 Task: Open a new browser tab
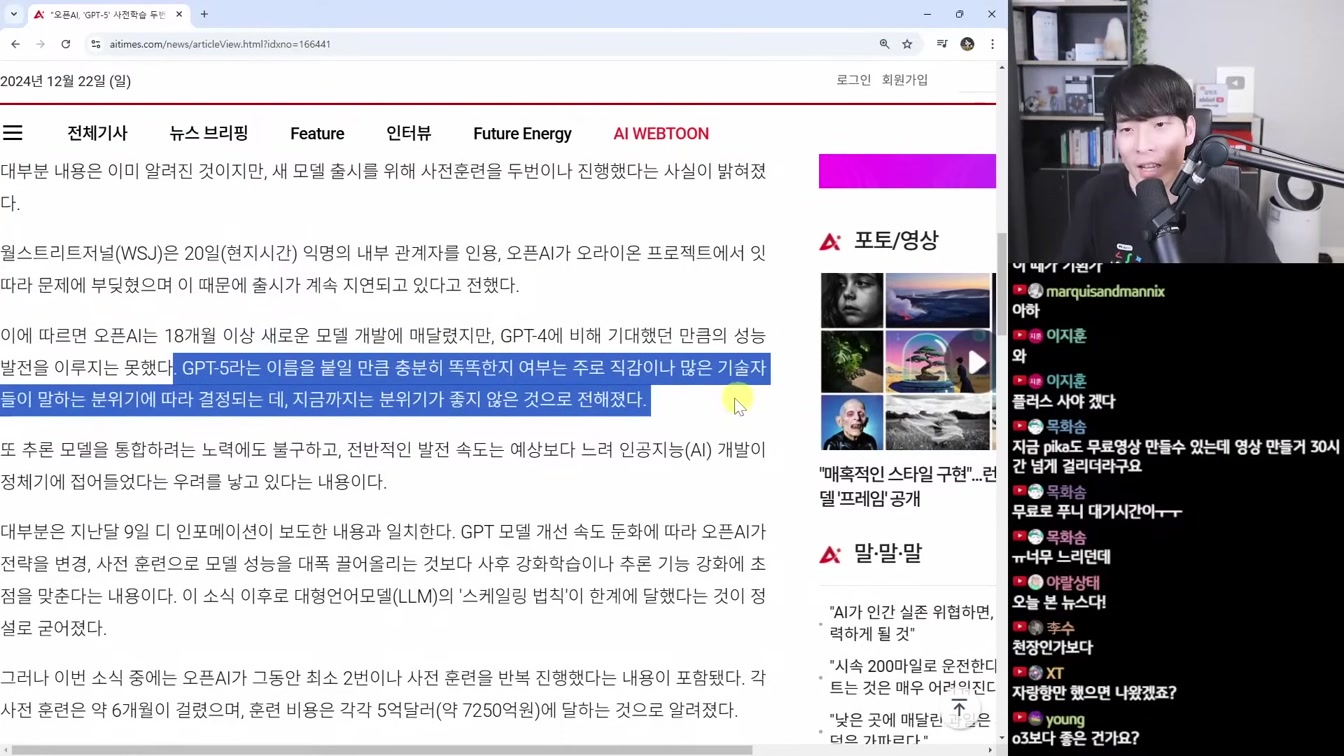204,14
